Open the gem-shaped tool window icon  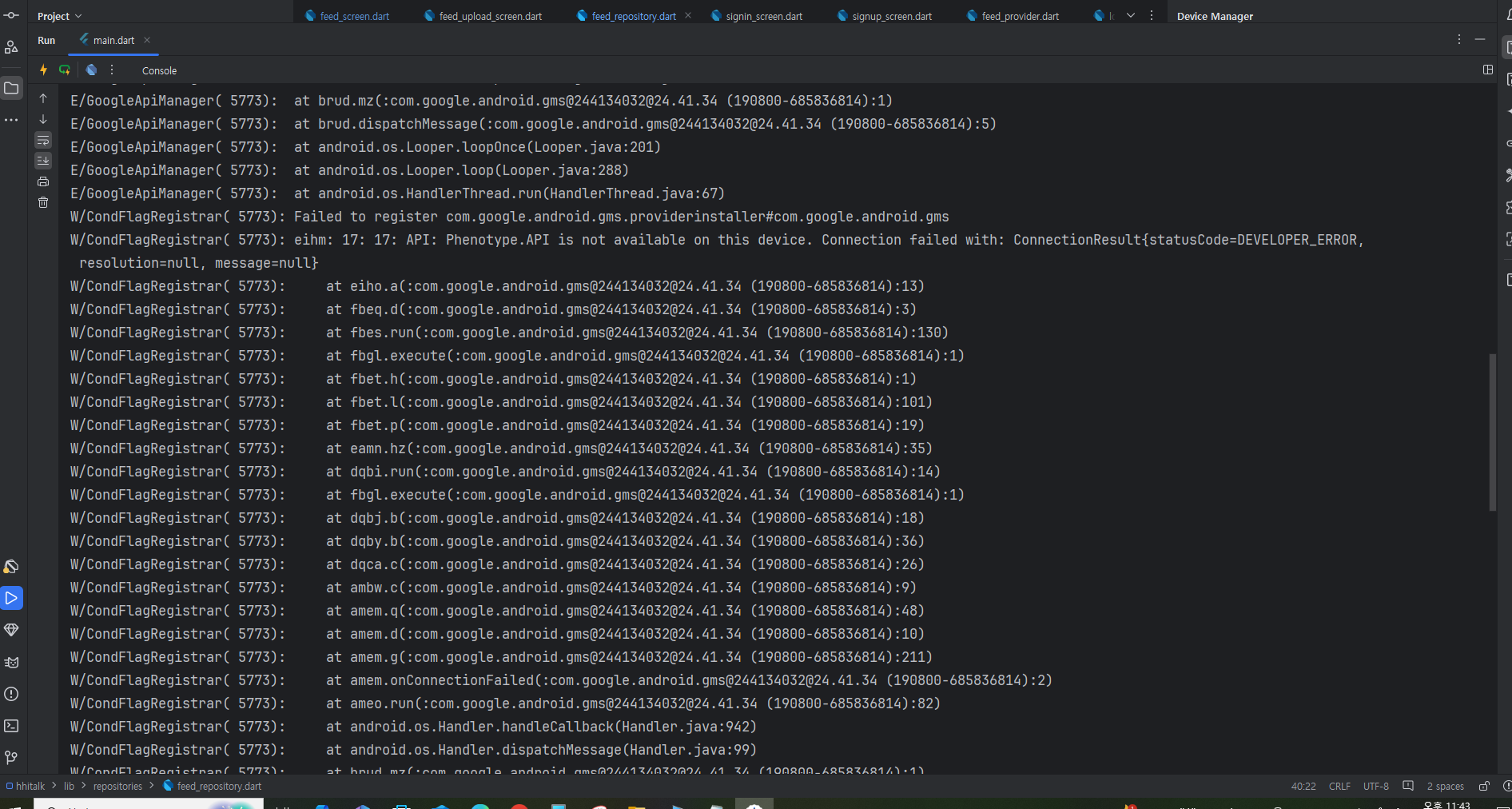pos(11,630)
